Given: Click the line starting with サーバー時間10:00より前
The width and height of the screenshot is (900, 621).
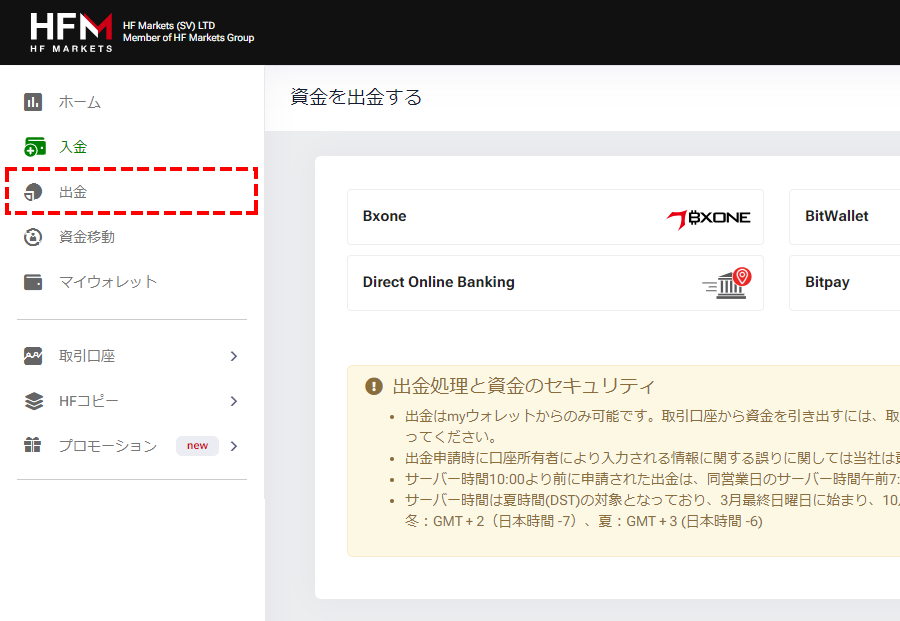Looking at the screenshot, I should click(x=652, y=479).
